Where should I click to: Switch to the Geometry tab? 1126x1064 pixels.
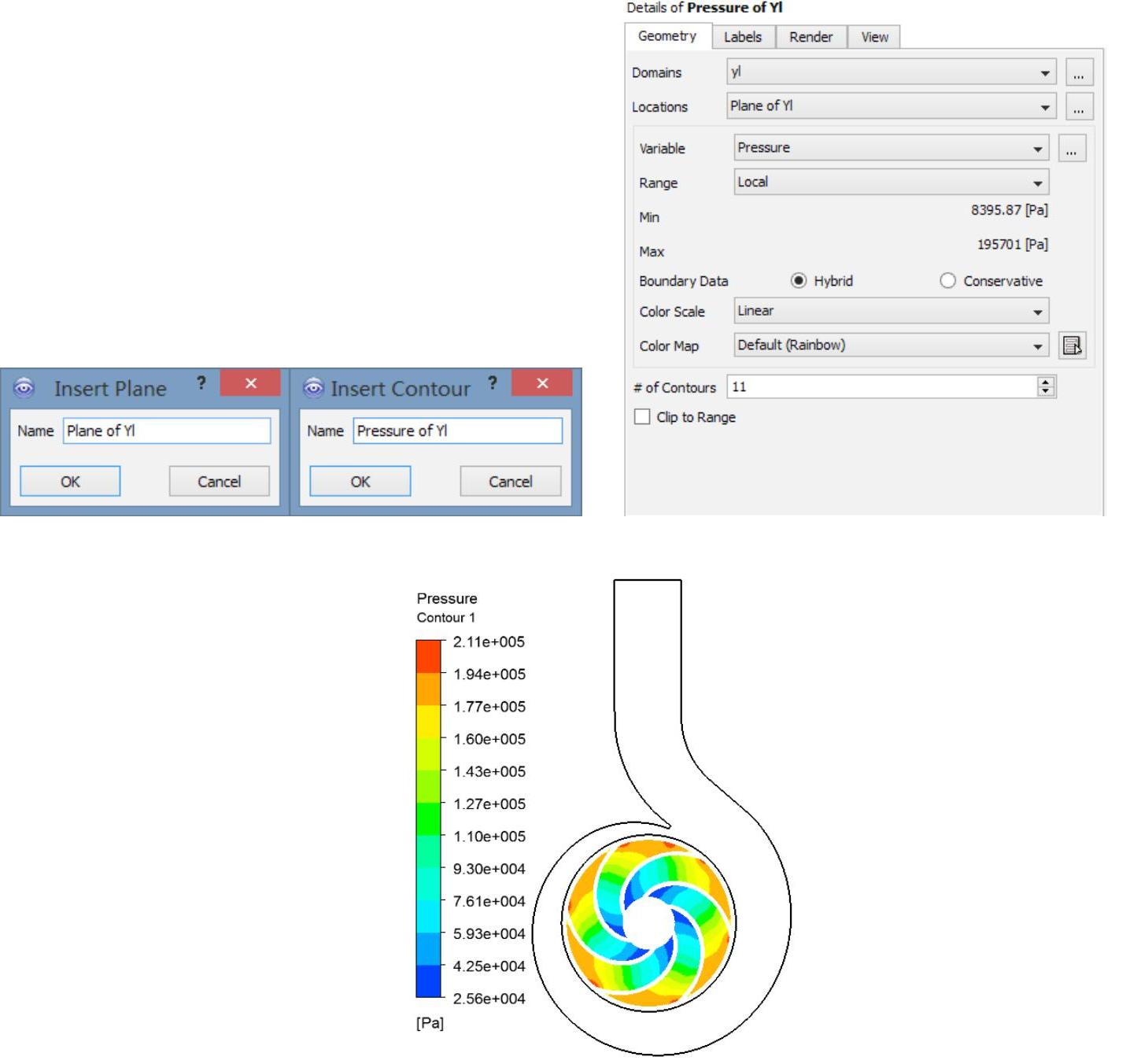[x=667, y=36]
